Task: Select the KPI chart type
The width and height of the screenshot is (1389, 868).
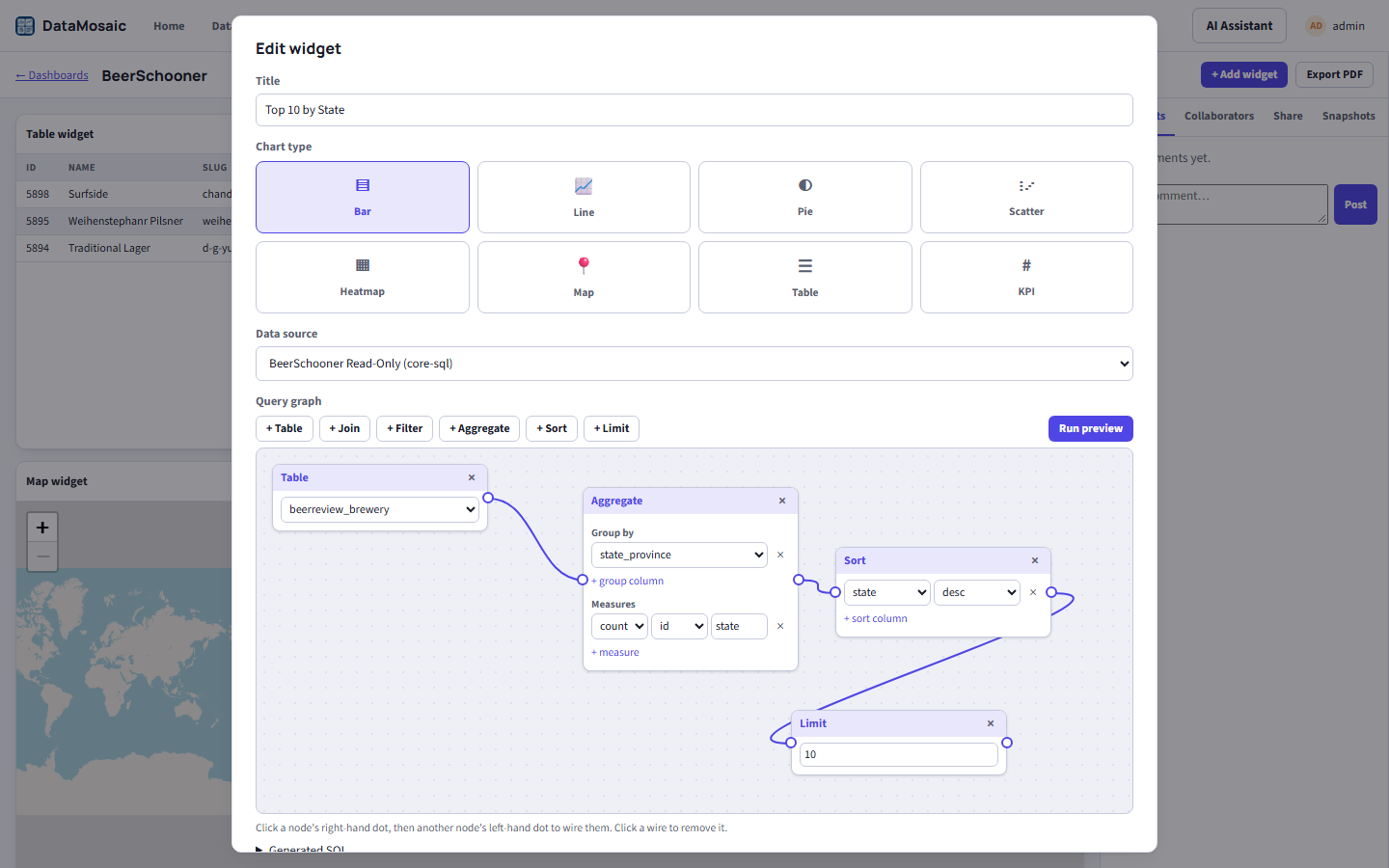Action: click(x=1026, y=277)
